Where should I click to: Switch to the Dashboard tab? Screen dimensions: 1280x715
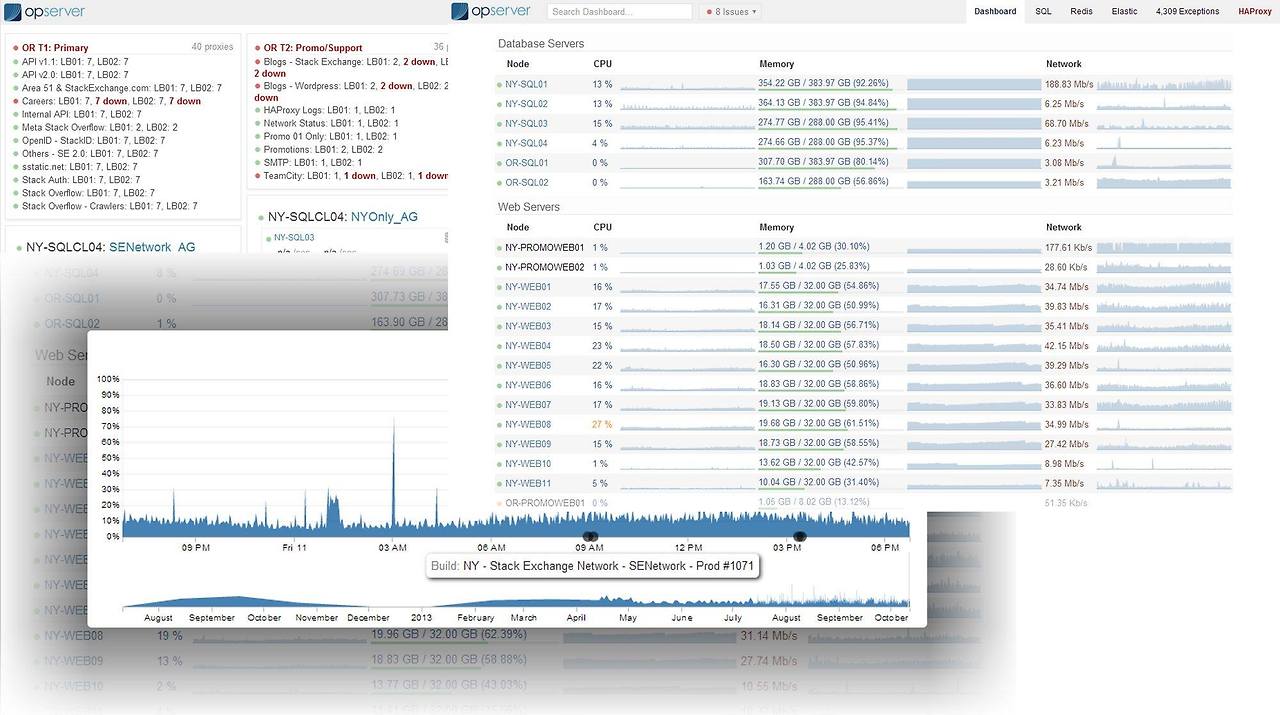(x=995, y=12)
